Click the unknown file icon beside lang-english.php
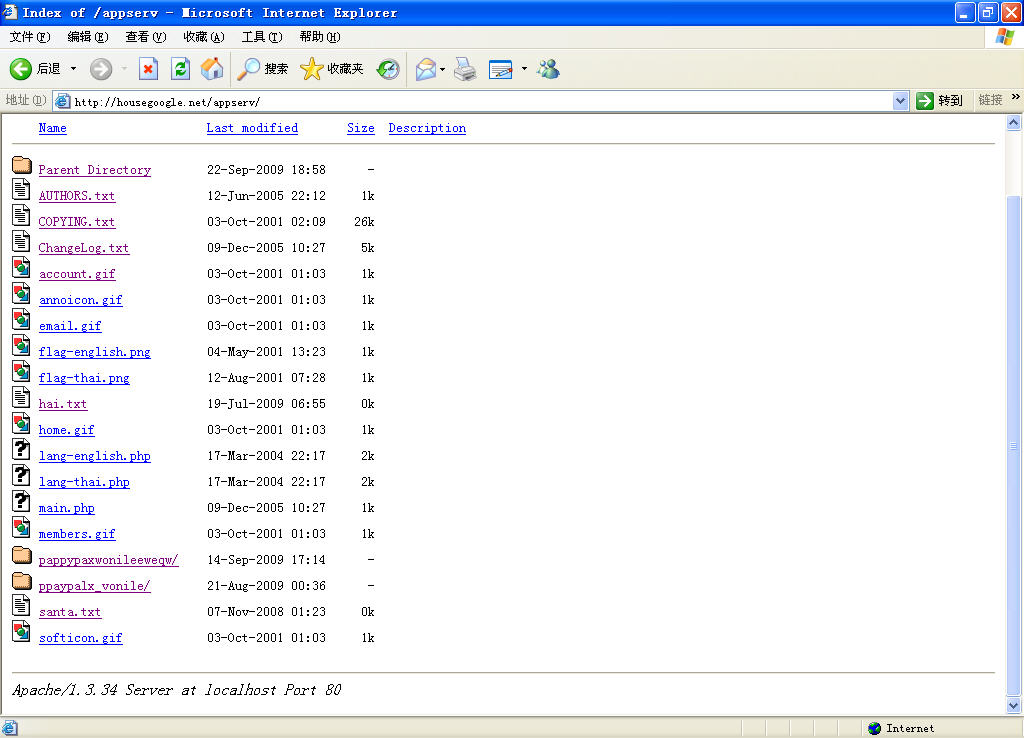Viewport: 1024px width, 738px height. pyautogui.click(x=21, y=449)
